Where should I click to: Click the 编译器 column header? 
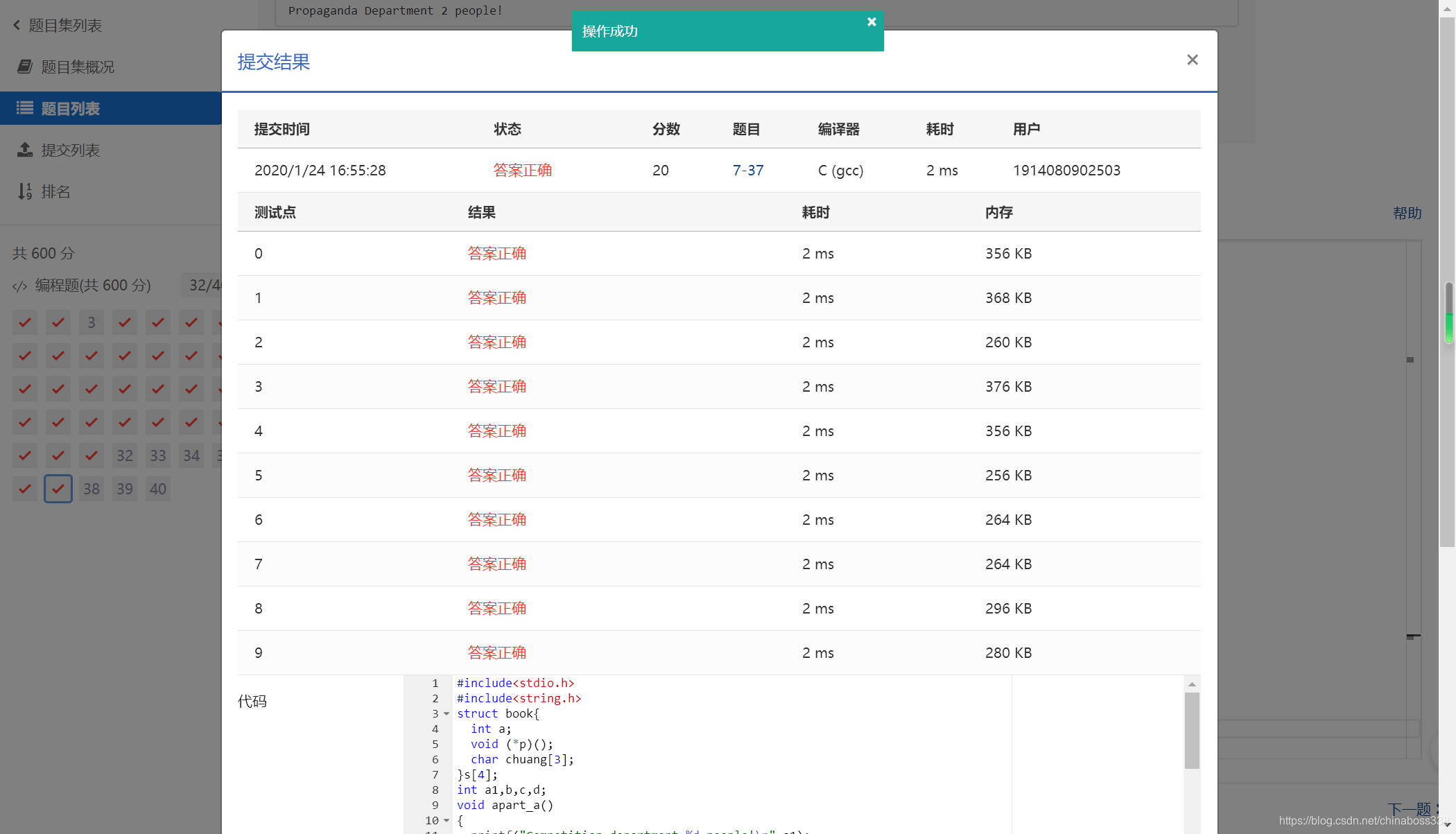839,130
